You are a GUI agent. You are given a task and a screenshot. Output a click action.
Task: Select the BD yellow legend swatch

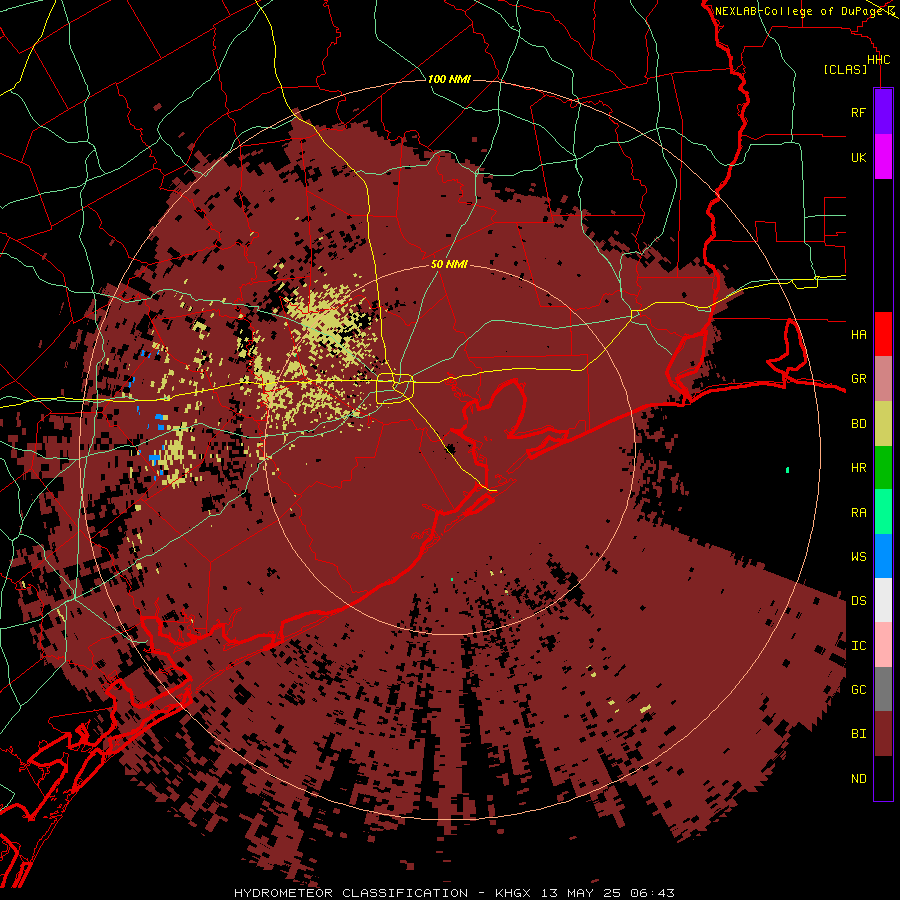point(883,424)
